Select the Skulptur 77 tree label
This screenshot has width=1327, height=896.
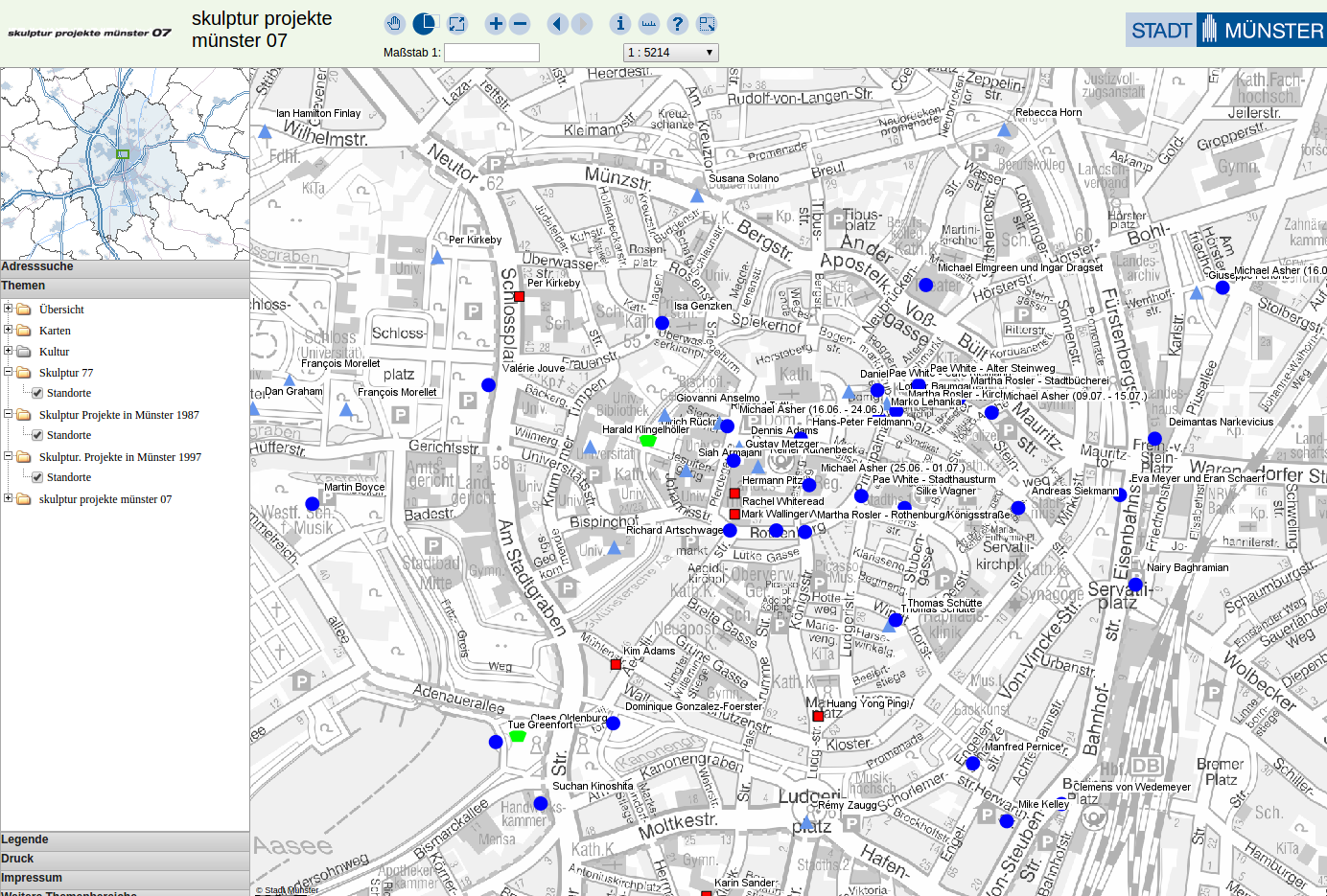click(x=66, y=373)
